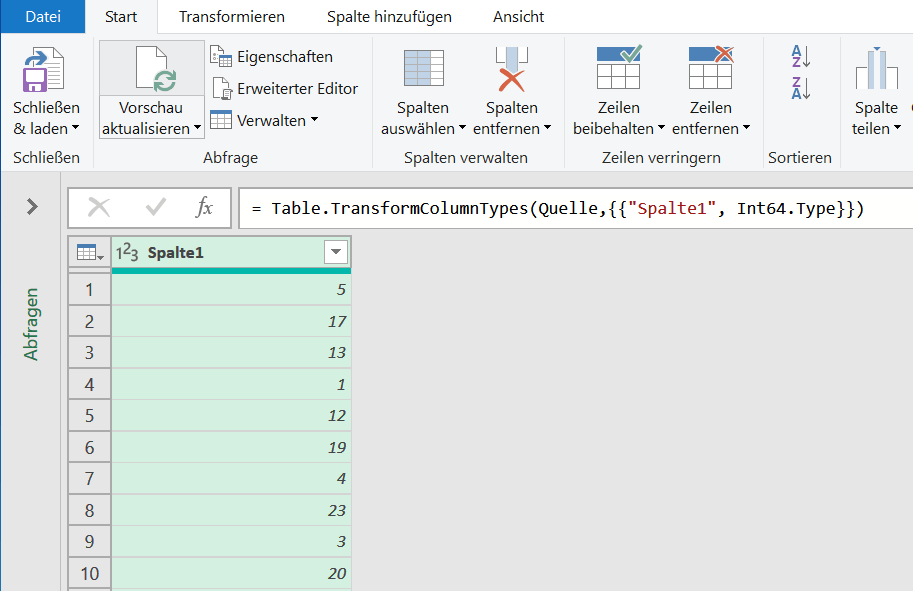The image size is (913, 591).
Task: Select the cell with value 13
Action: [x=231, y=352]
